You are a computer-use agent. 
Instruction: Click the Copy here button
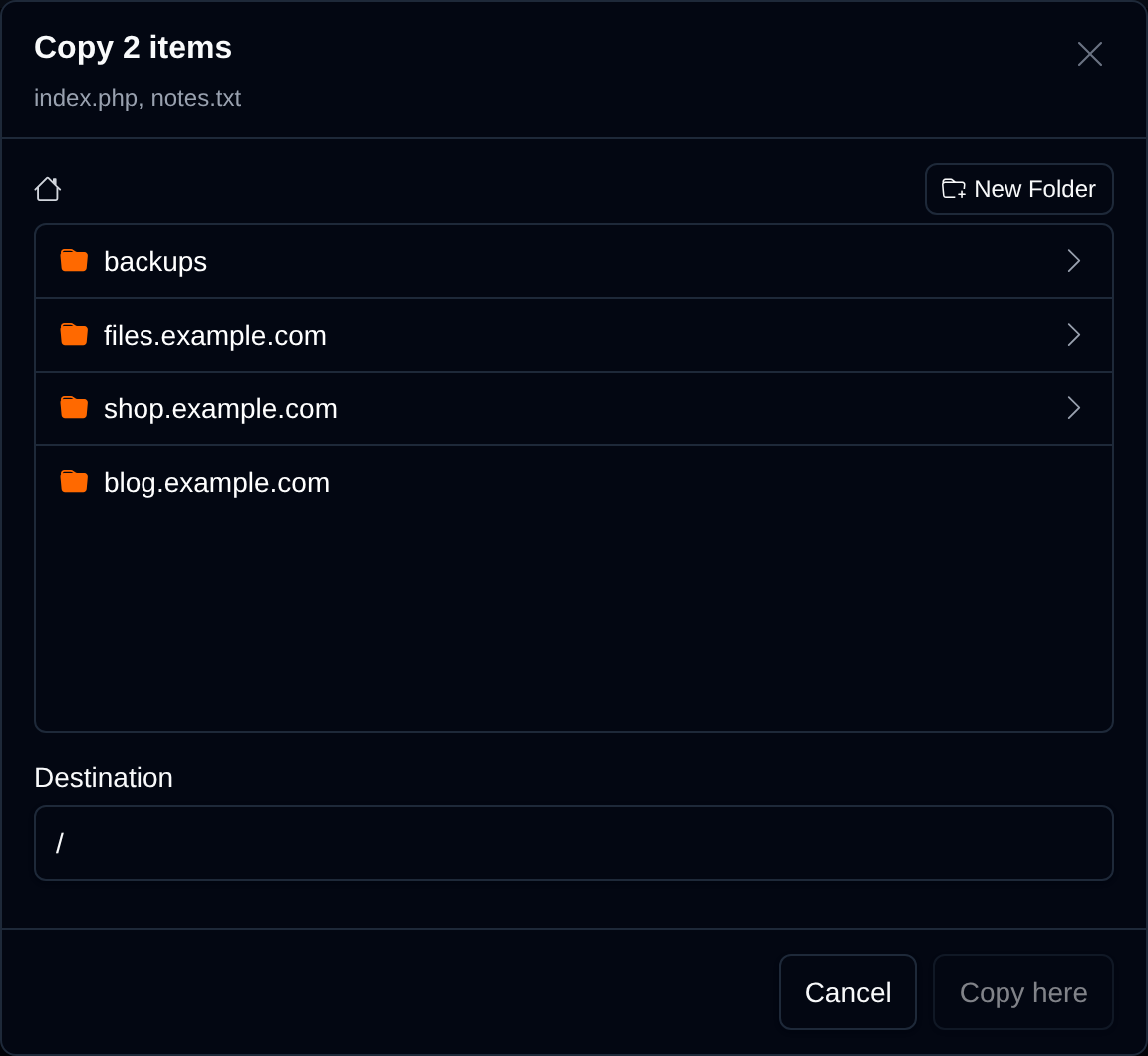click(x=1022, y=992)
